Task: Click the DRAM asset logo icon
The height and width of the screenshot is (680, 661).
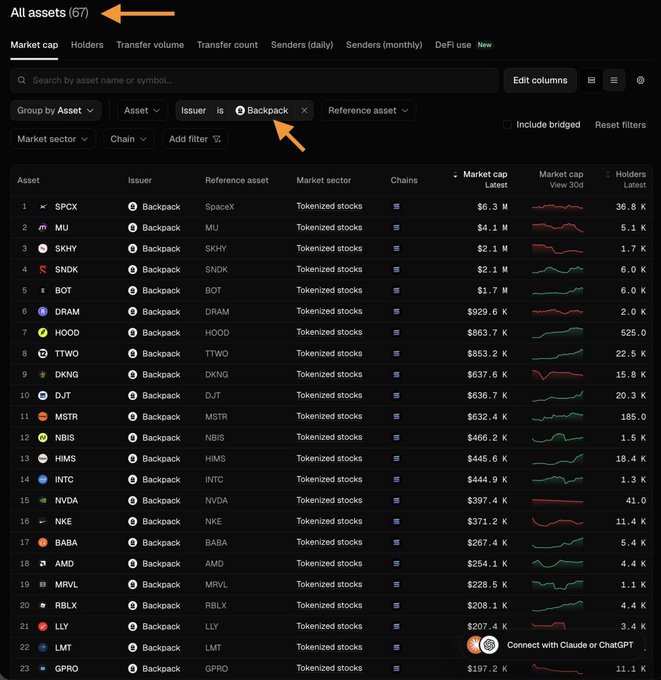Action: [x=43, y=311]
